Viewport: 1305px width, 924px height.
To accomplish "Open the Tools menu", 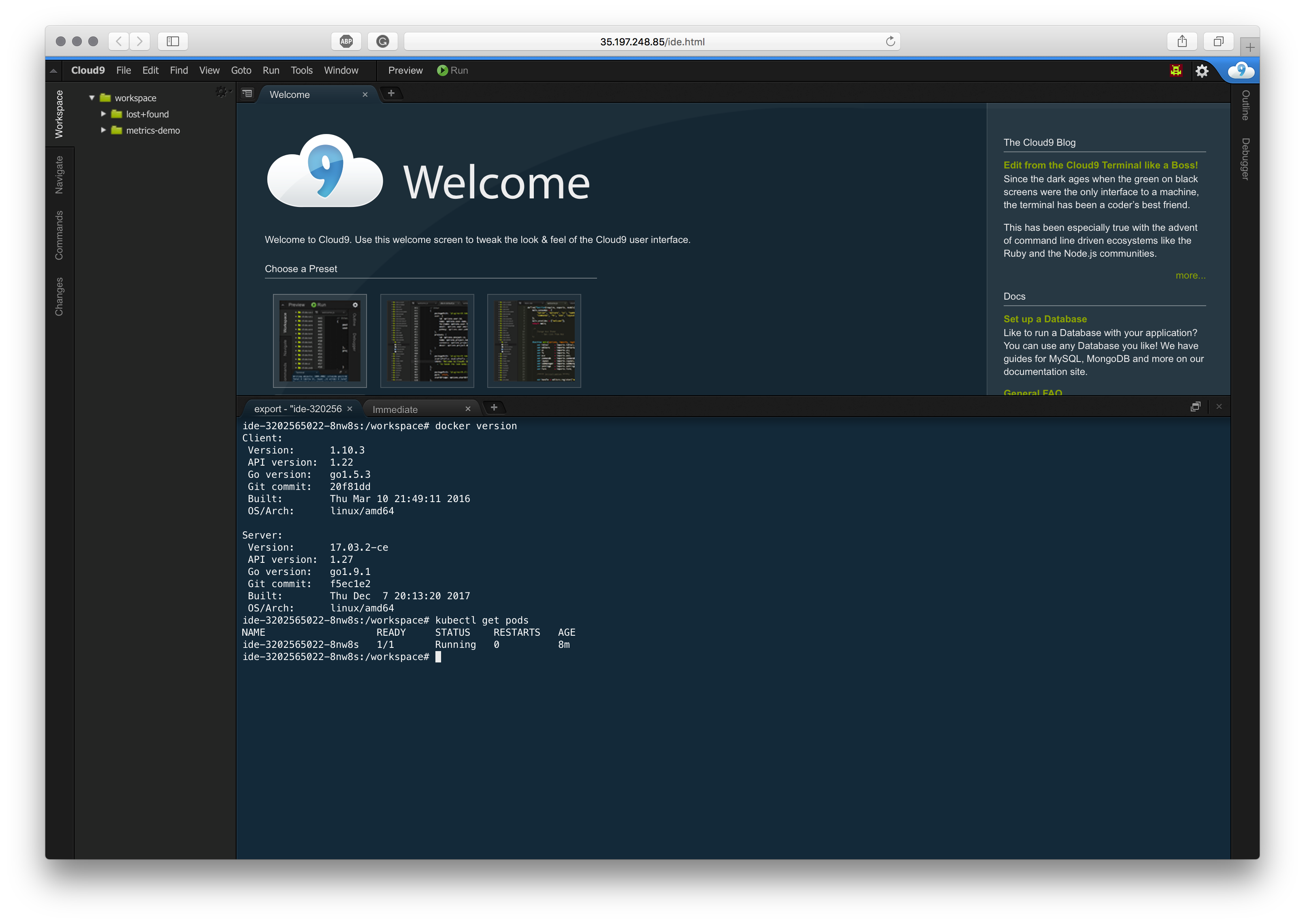I will coord(301,70).
